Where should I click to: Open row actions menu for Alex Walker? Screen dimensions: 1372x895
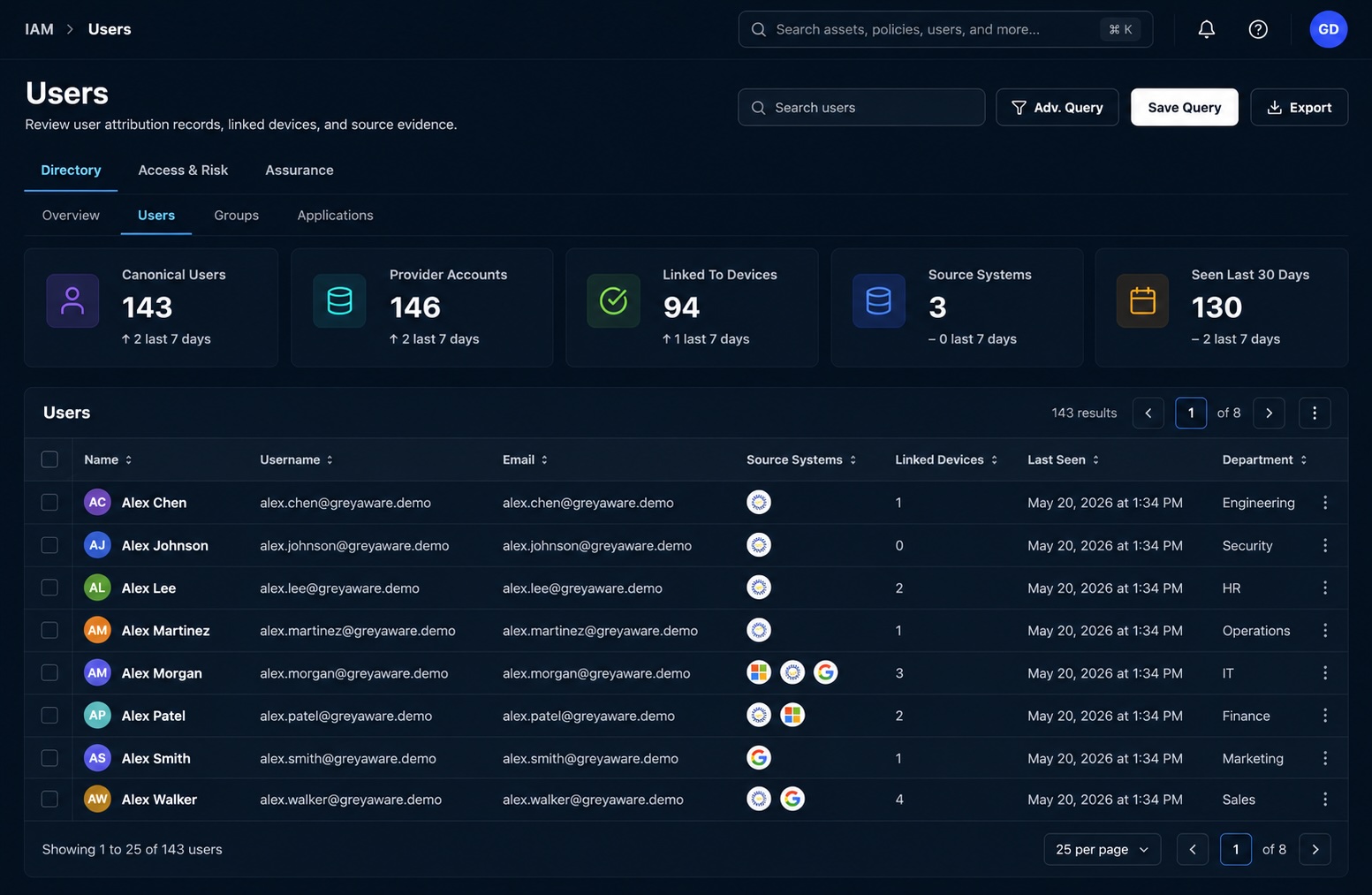[x=1325, y=800]
